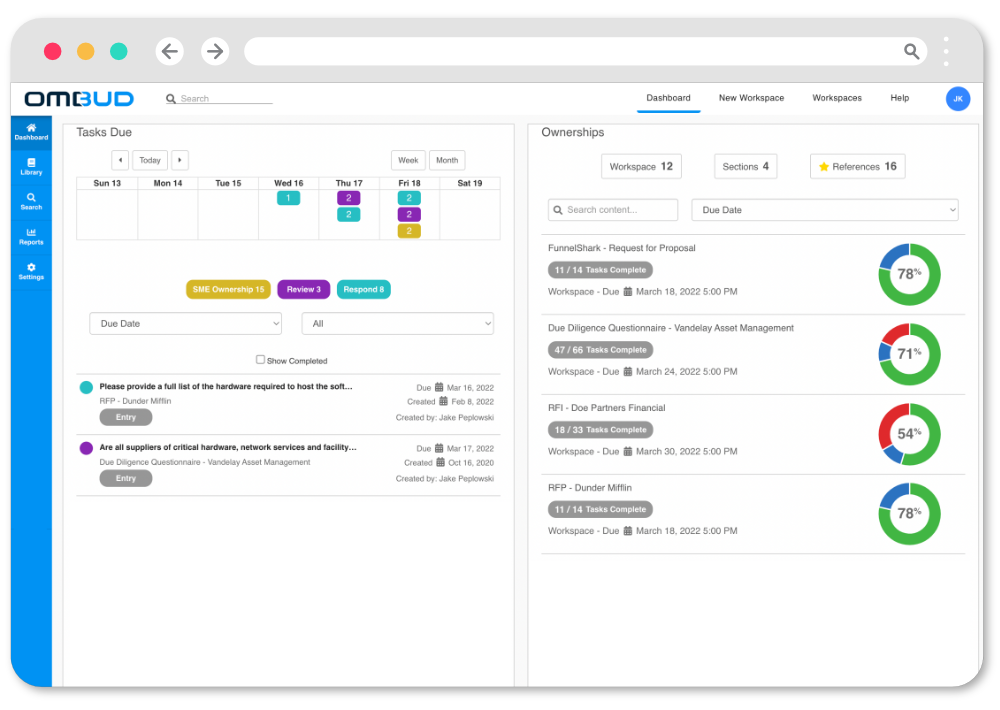1000x710 pixels.
Task: Expand the Ownerships Due Date dropdown
Action: point(825,210)
